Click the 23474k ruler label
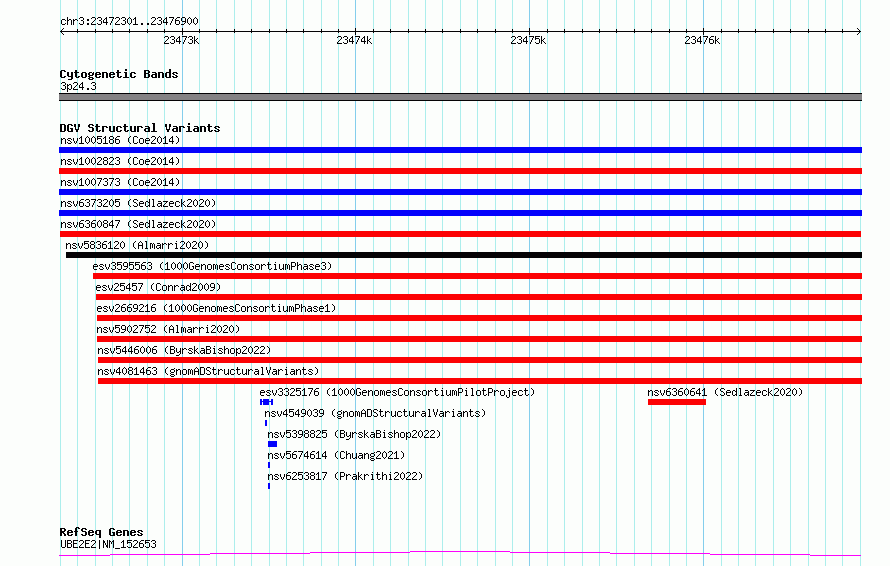This screenshot has width=890, height=566. [354, 40]
